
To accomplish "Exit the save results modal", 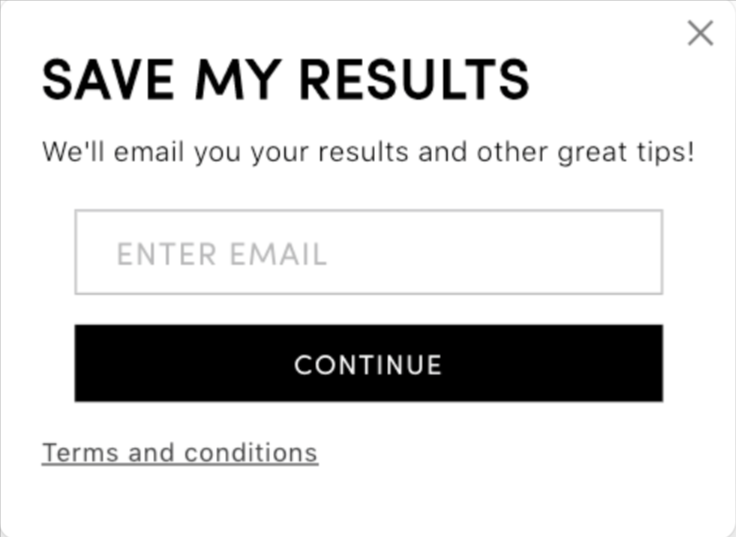I will pyautogui.click(x=700, y=33).
